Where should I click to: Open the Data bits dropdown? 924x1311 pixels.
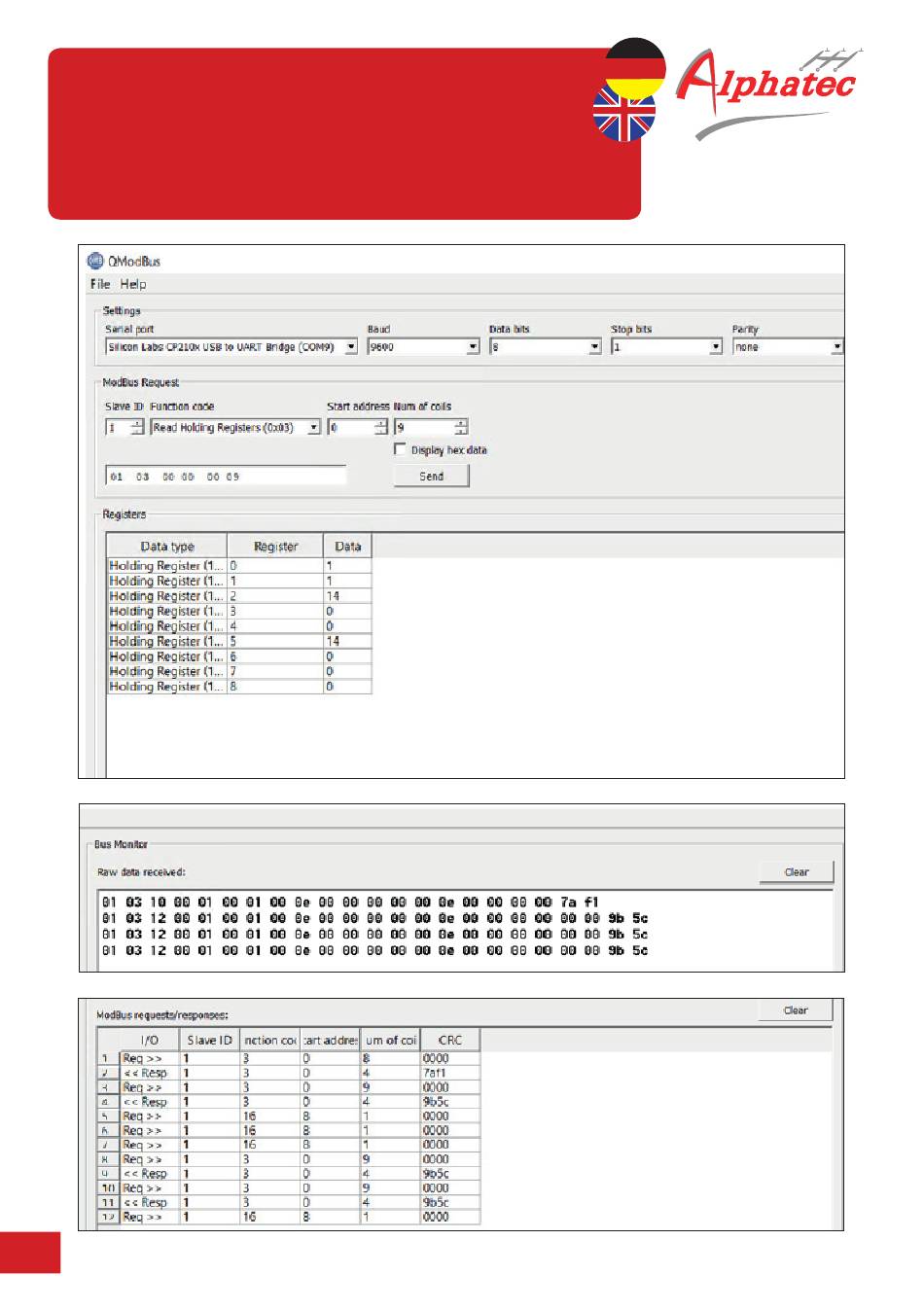pos(546,347)
